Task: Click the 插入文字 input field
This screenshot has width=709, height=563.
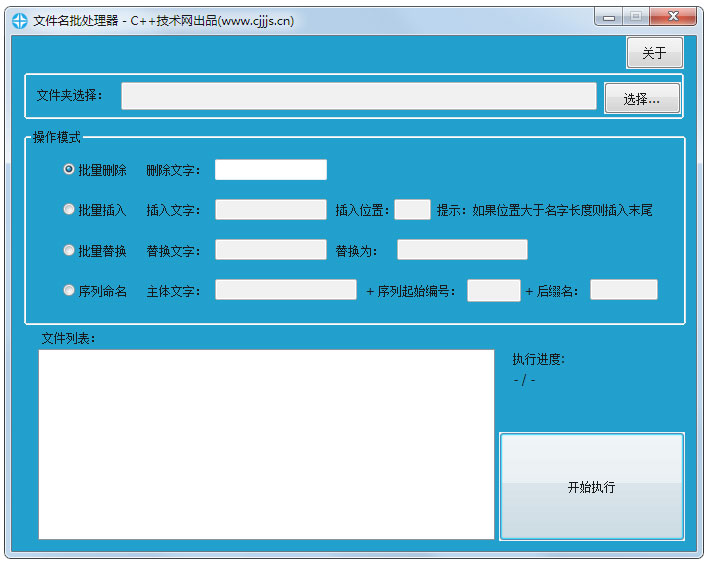Action: pos(271,210)
